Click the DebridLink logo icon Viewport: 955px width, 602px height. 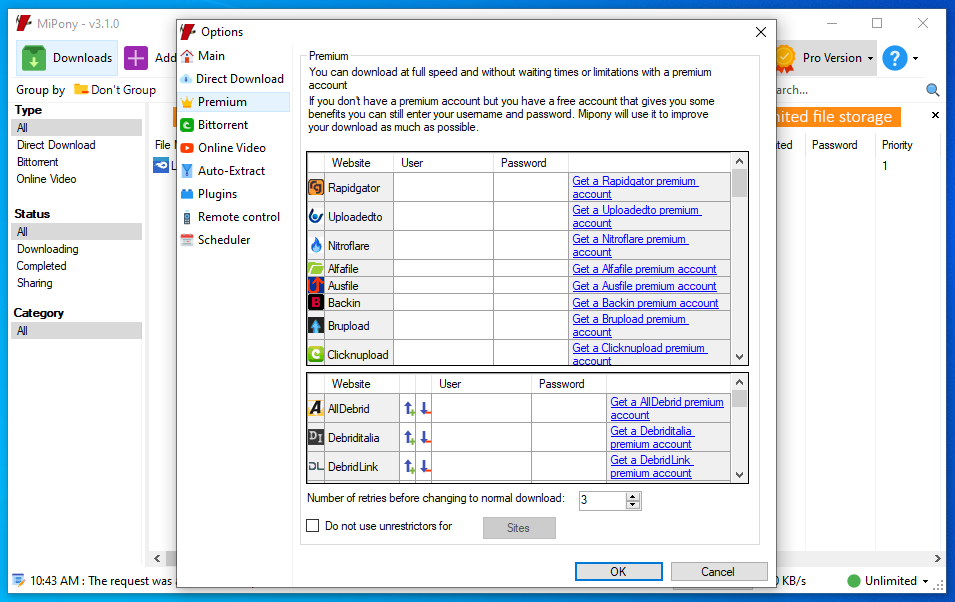click(x=315, y=466)
